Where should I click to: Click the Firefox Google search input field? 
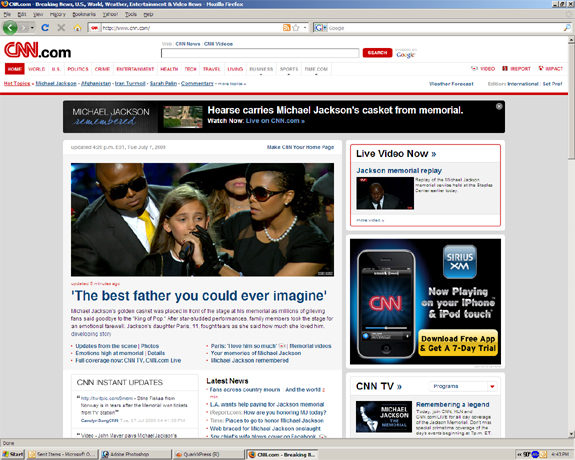(445, 28)
